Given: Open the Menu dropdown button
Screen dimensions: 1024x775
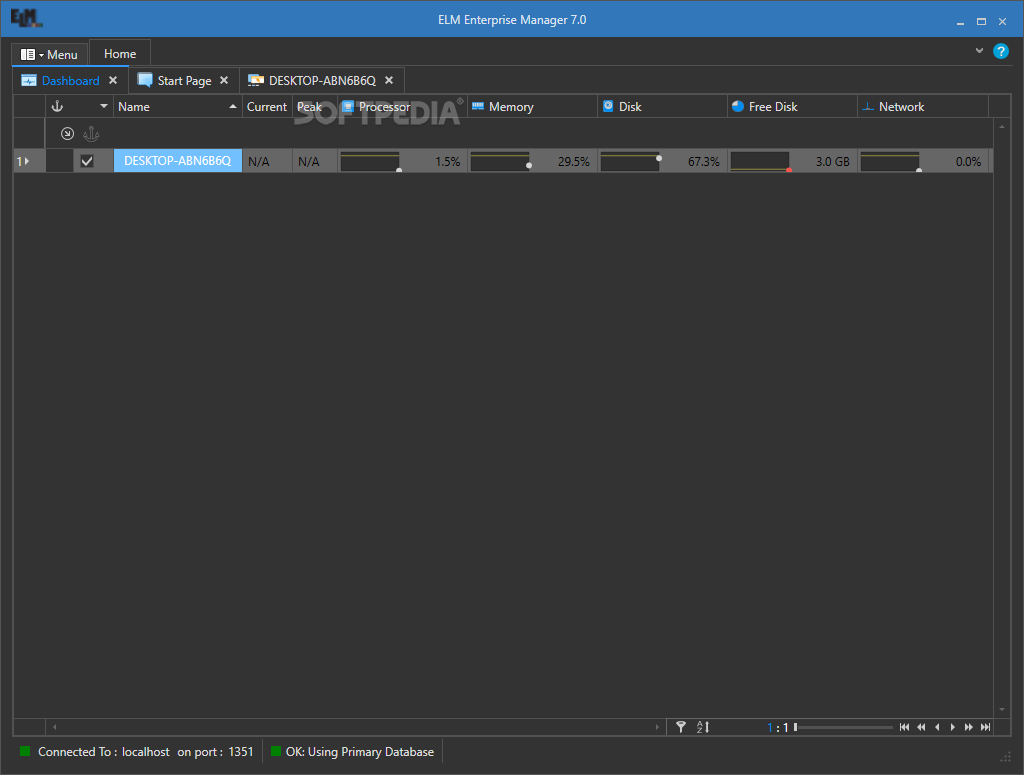Looking at the screenshot, I should (x=49, y=55).
